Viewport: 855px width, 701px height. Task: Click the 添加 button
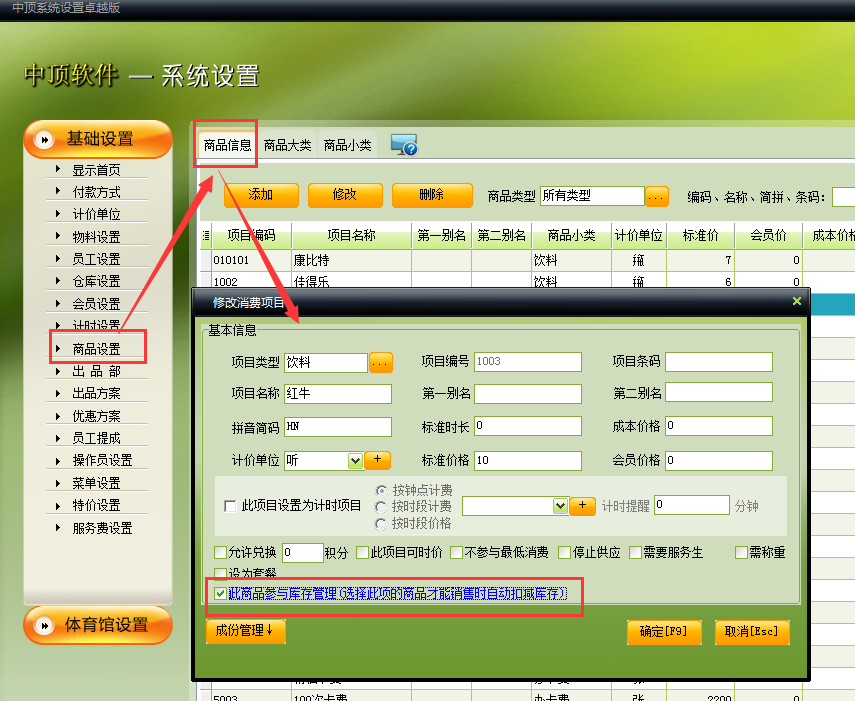(x=261, y=195)
